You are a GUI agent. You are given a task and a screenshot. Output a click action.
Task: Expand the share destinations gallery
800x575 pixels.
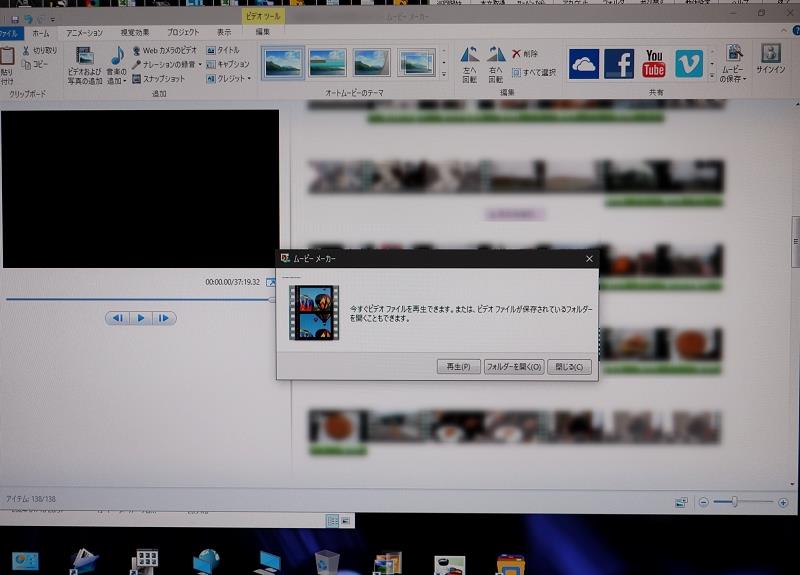[712, 76]
